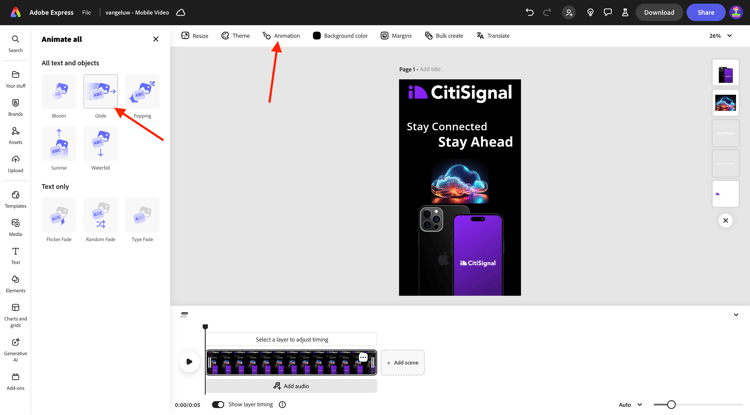Click the invite collaborators icon
The height and width of the screenshot is (415, 750).
point(569,12)
